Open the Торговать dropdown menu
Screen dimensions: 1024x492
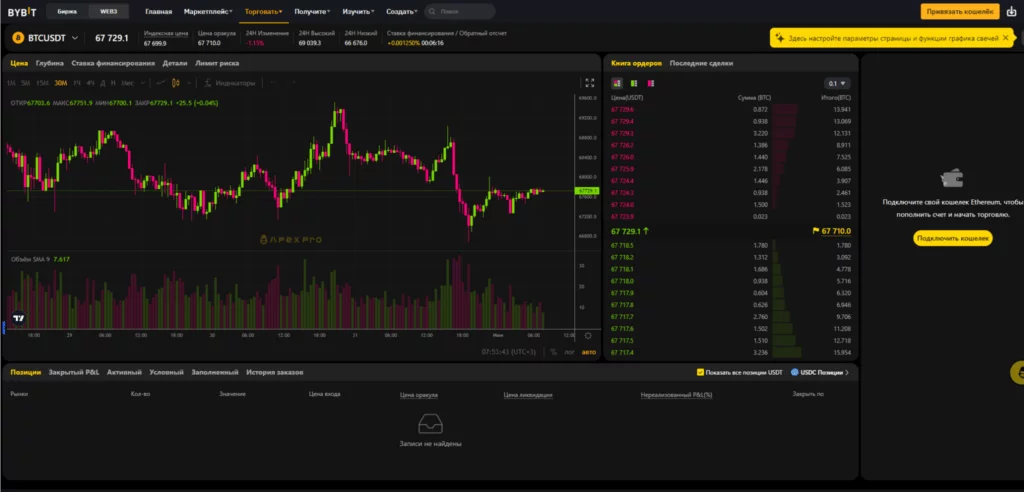(x=264, y=12)
